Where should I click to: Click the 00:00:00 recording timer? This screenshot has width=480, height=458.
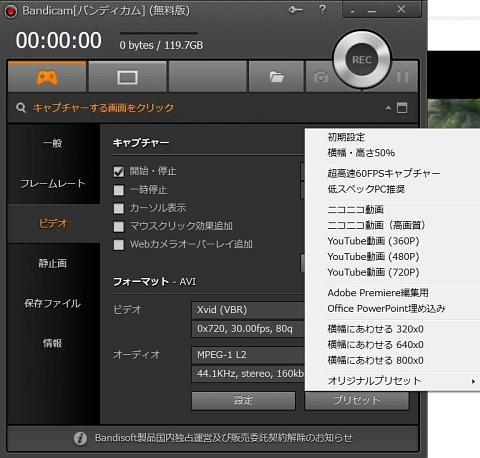(x=59, y=41)
